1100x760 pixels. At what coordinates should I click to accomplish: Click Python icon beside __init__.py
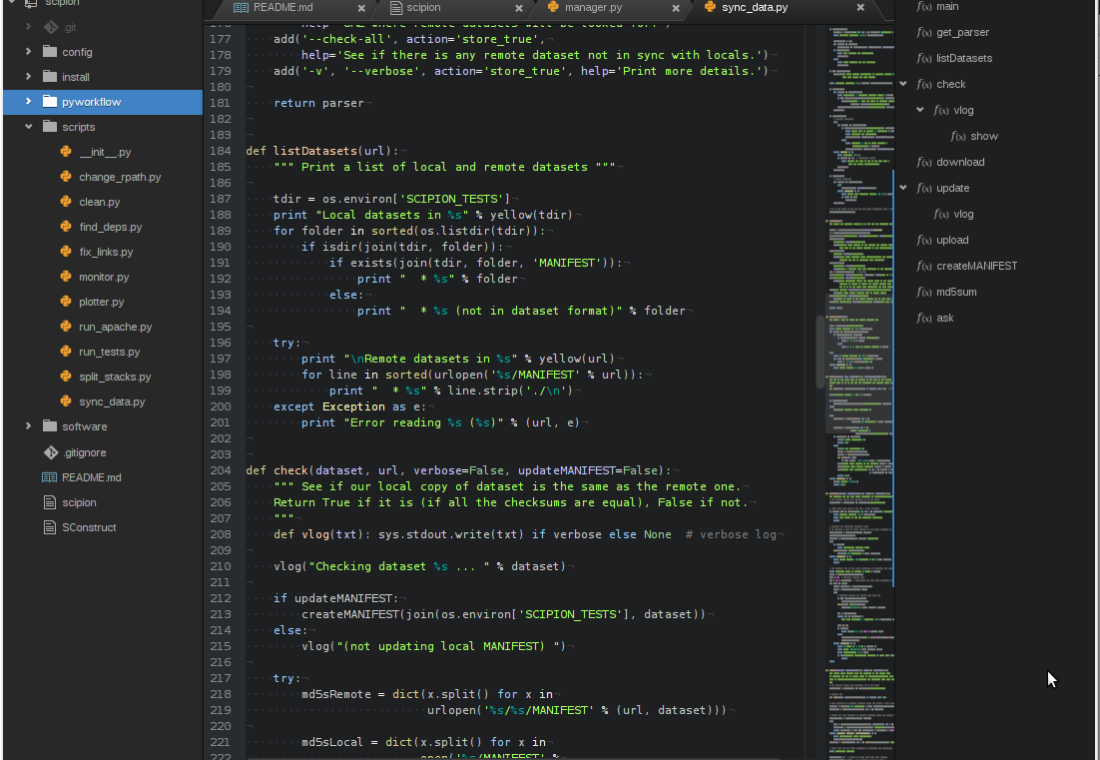click(x=66, y=152)
